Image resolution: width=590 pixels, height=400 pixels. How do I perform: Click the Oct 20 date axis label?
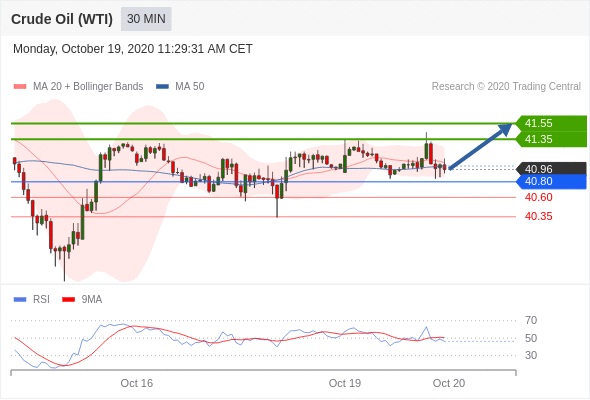tap(449, 383)
